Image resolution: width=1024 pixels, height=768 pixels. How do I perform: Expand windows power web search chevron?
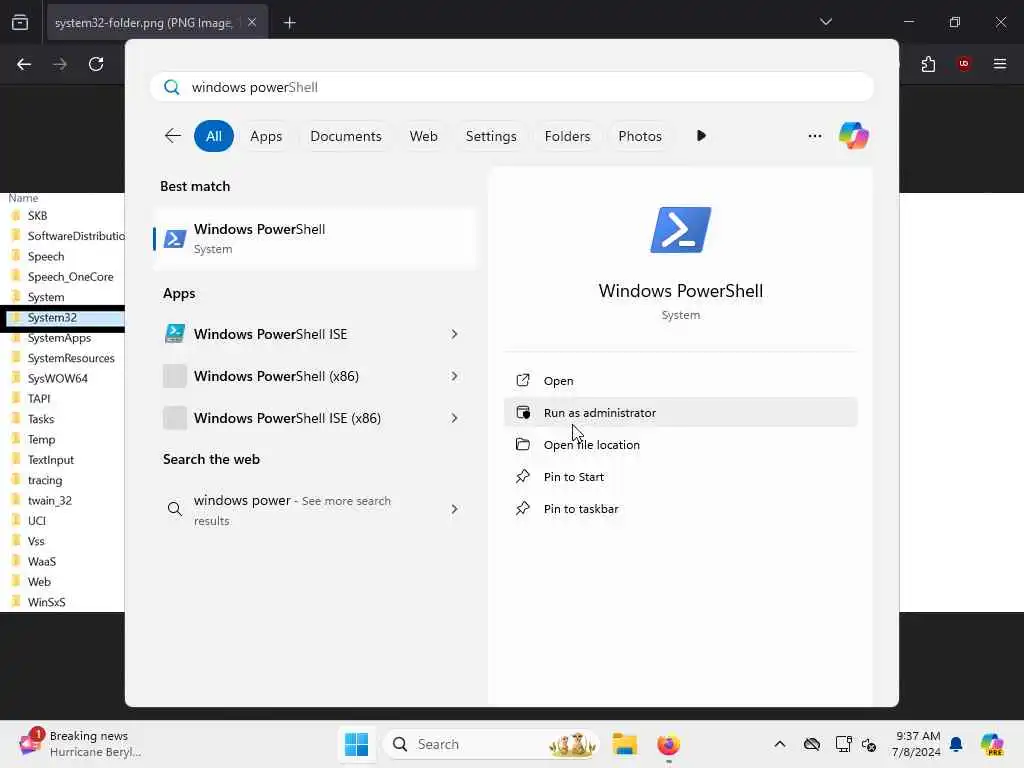(x=455, y=509)
